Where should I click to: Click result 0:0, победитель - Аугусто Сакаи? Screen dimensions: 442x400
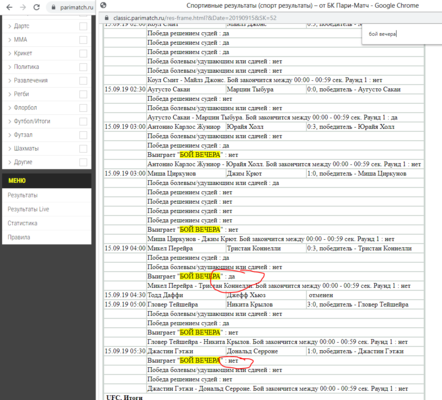[365, 89]
